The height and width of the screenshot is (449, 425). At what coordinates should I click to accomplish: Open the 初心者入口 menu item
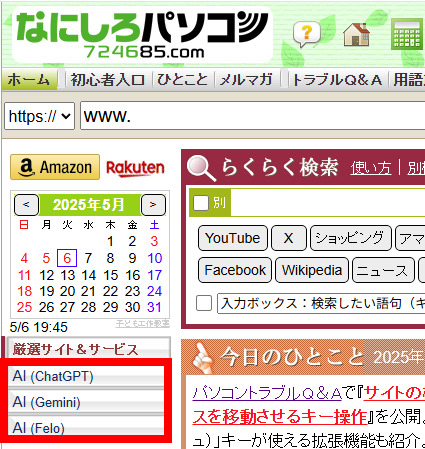tap(107, 80)
